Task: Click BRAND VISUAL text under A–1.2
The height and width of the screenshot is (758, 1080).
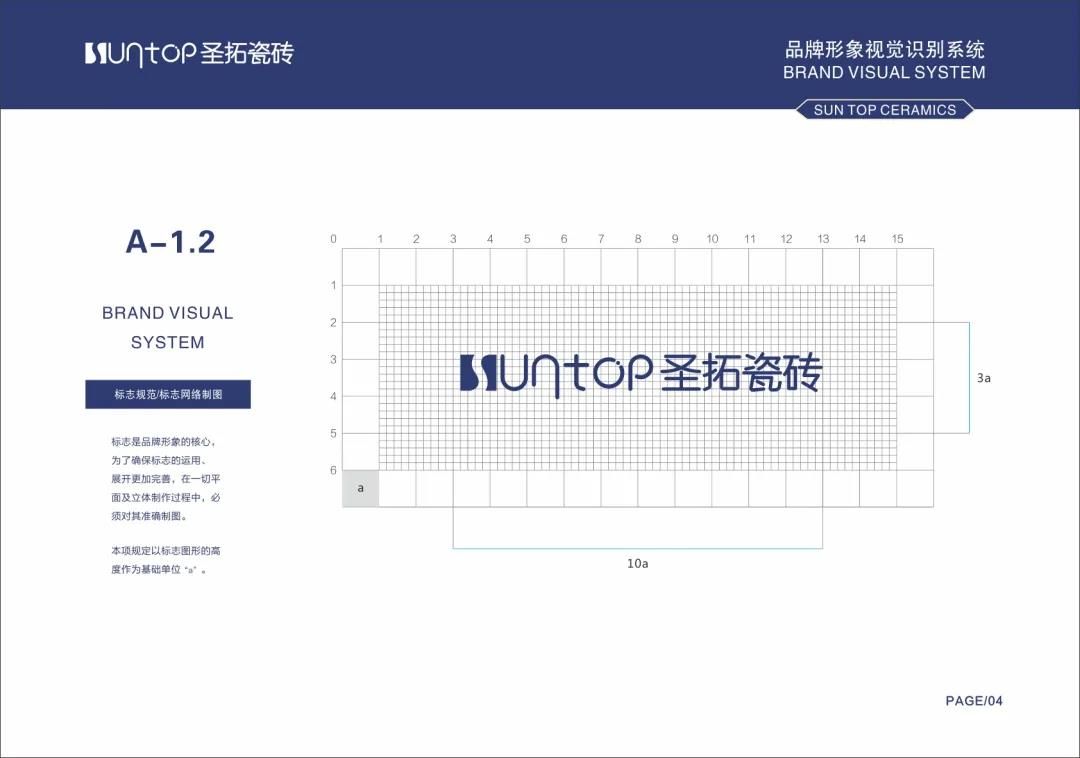Action: tap(167, 313)
